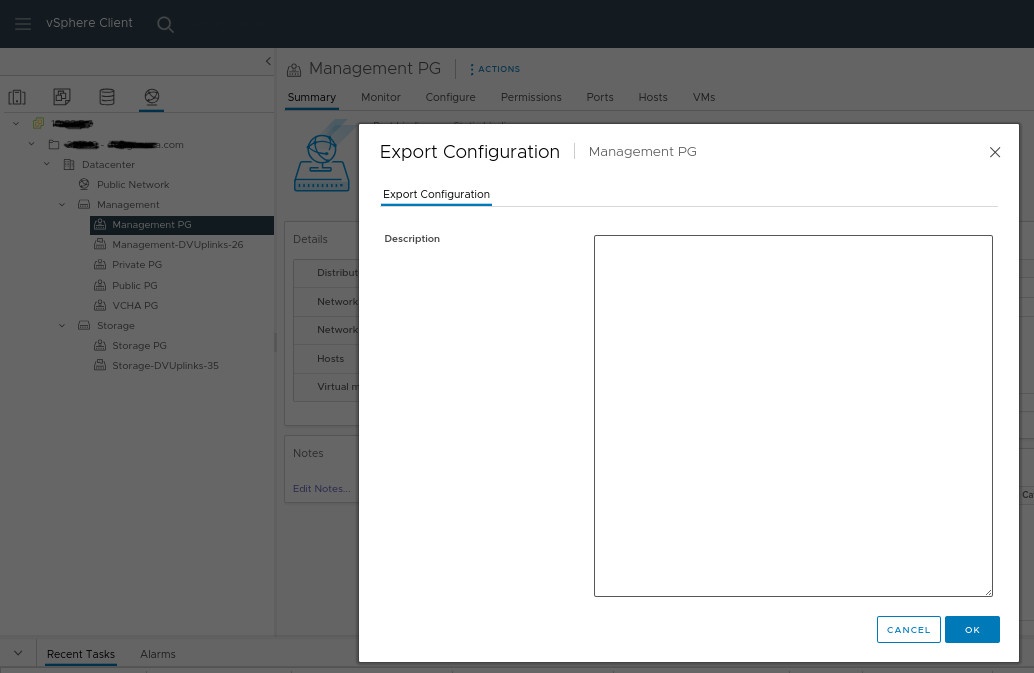Collapse the left navigation sidebar
Screen dimensions: 1034x673
pos(268,62)
